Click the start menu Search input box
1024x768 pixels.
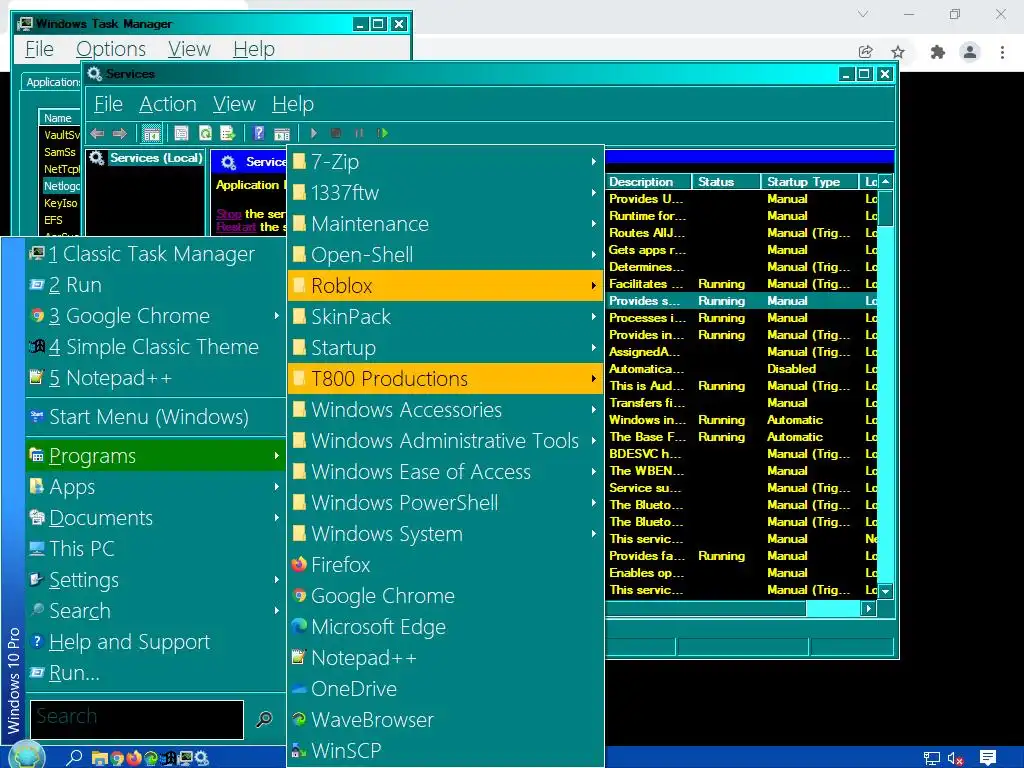(136, 719)
